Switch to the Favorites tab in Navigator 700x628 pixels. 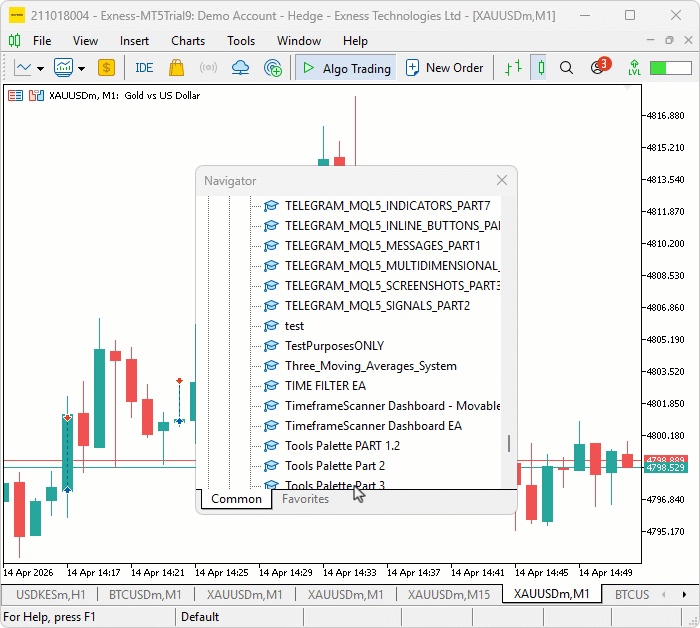point(305,499)
